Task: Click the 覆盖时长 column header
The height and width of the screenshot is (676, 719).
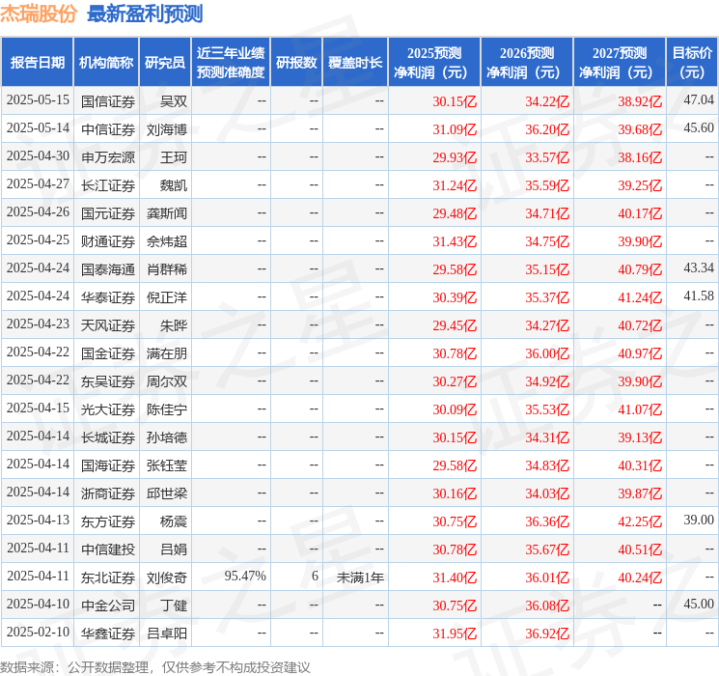Action: click(355, 62)
